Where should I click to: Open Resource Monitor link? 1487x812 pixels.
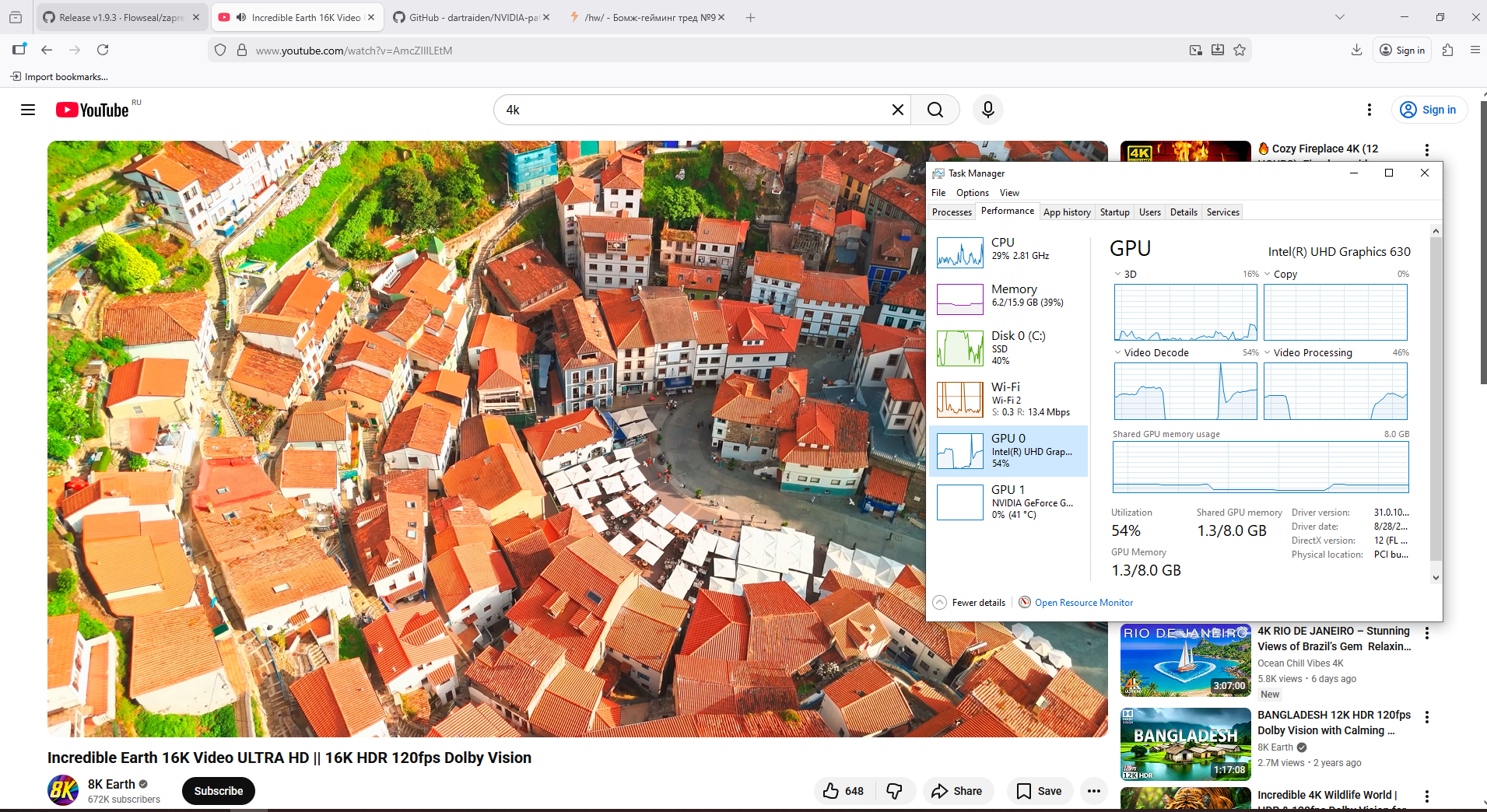[1083, 603]
